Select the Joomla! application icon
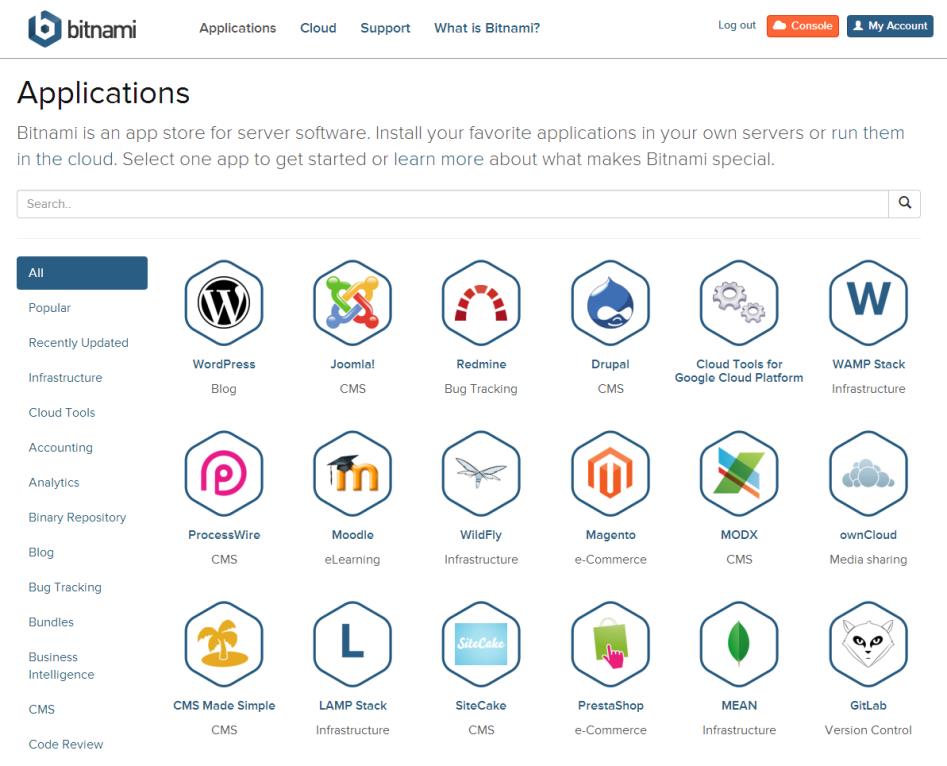The image size is (947, 766). point(352,302)
